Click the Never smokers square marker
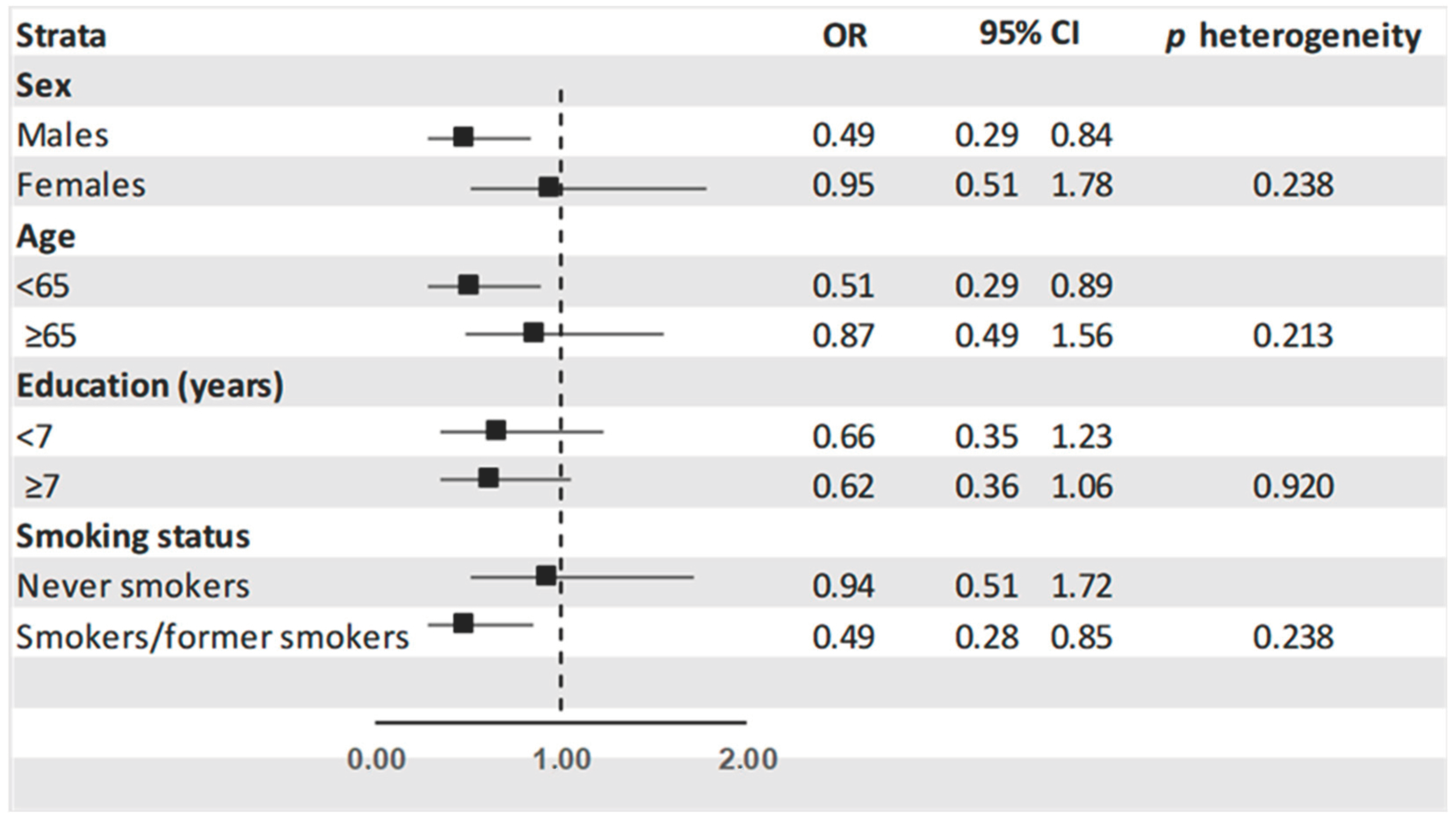Image resolution: width=1456 pixels, height=826 pixels. pos(546,576)
